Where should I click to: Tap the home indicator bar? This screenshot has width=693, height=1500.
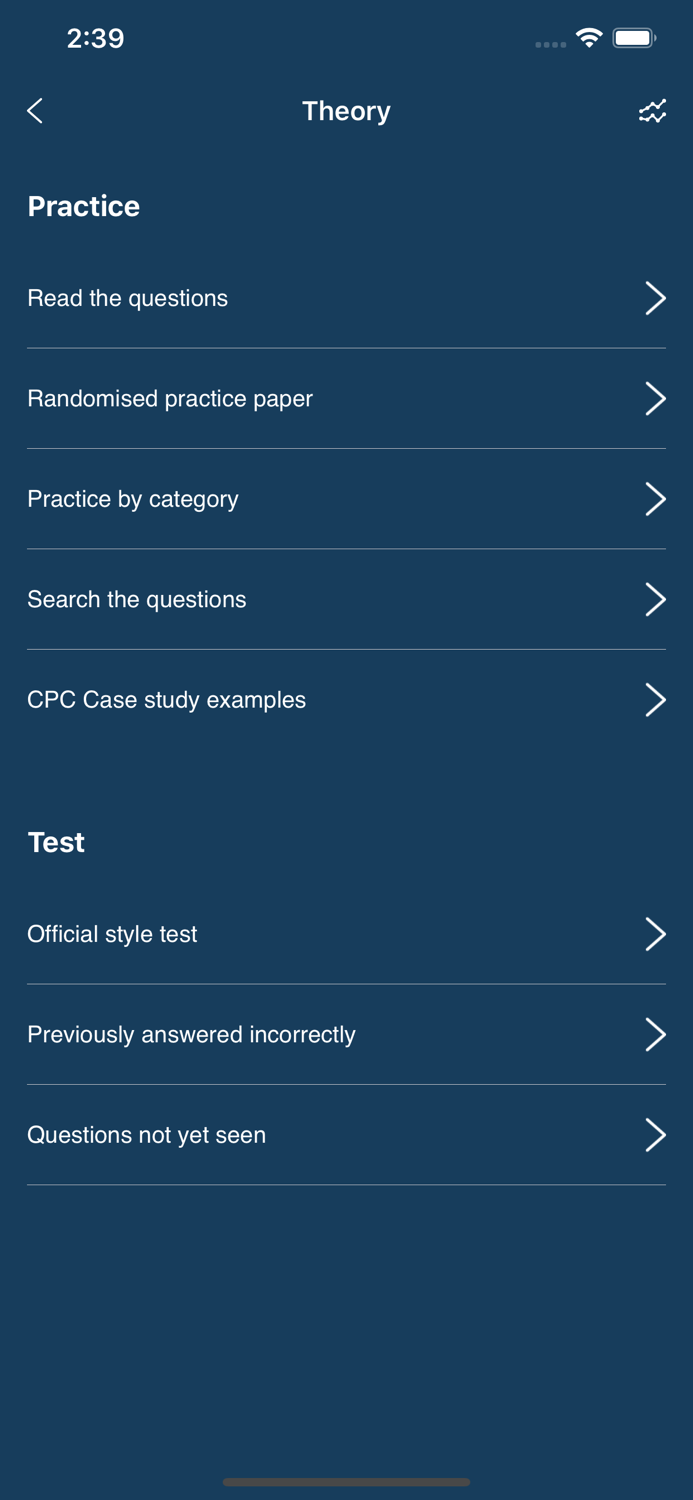[346, 1482]
